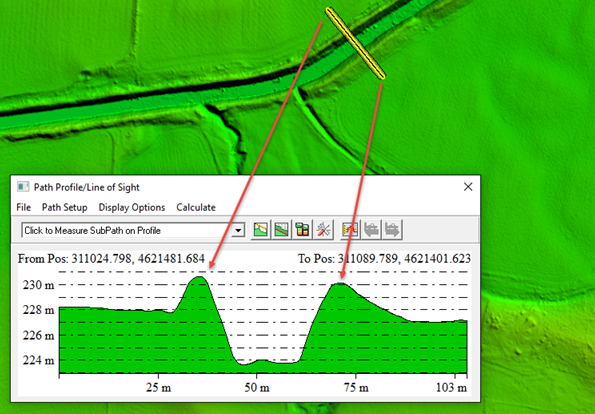This screenshot has height=414, width=595.
Task: Click the Path Profile window title icon
Action: (23, 187)
